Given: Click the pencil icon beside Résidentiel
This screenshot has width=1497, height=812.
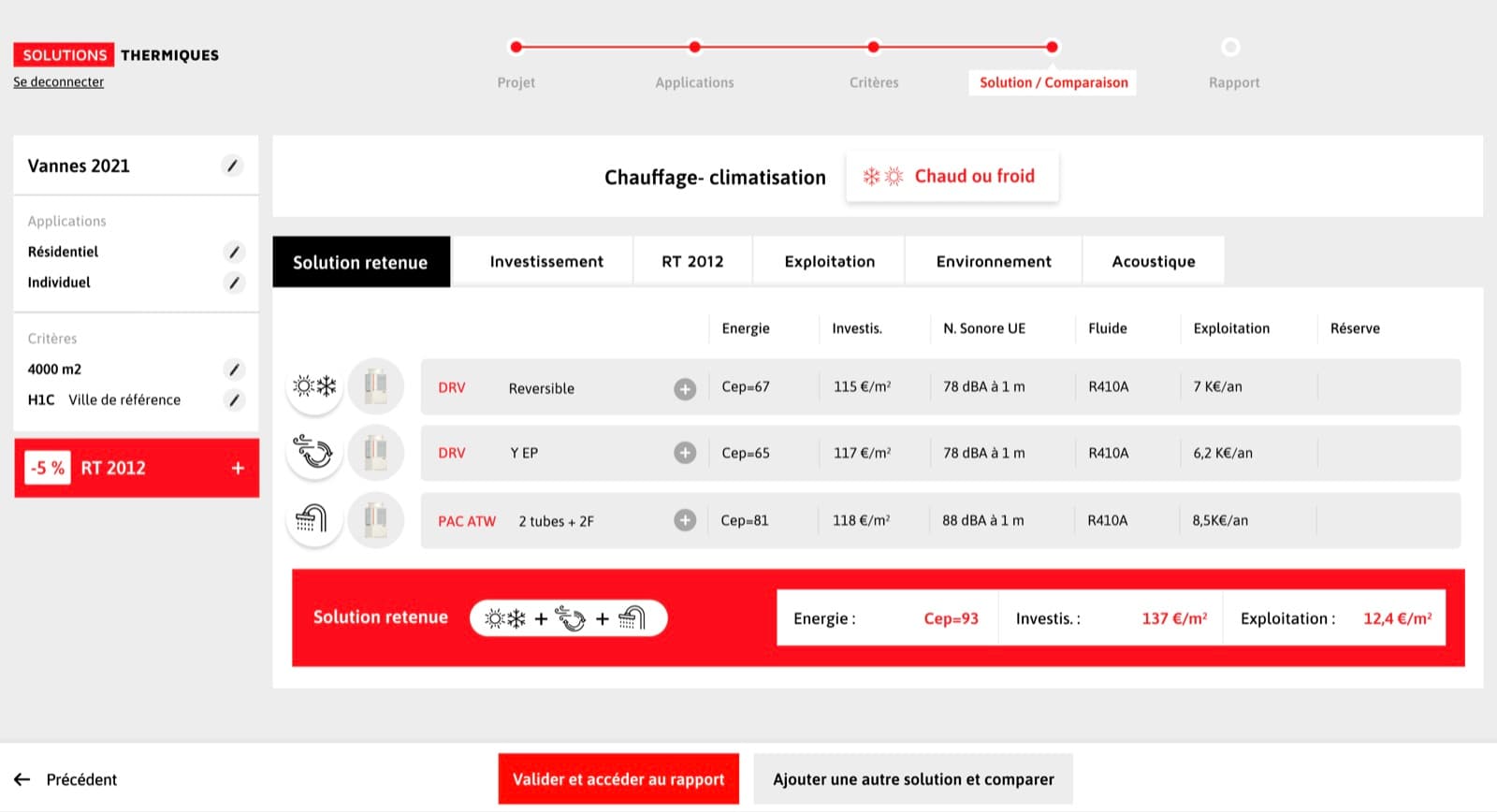Looking at the screenshot, I should pos(234,253).
